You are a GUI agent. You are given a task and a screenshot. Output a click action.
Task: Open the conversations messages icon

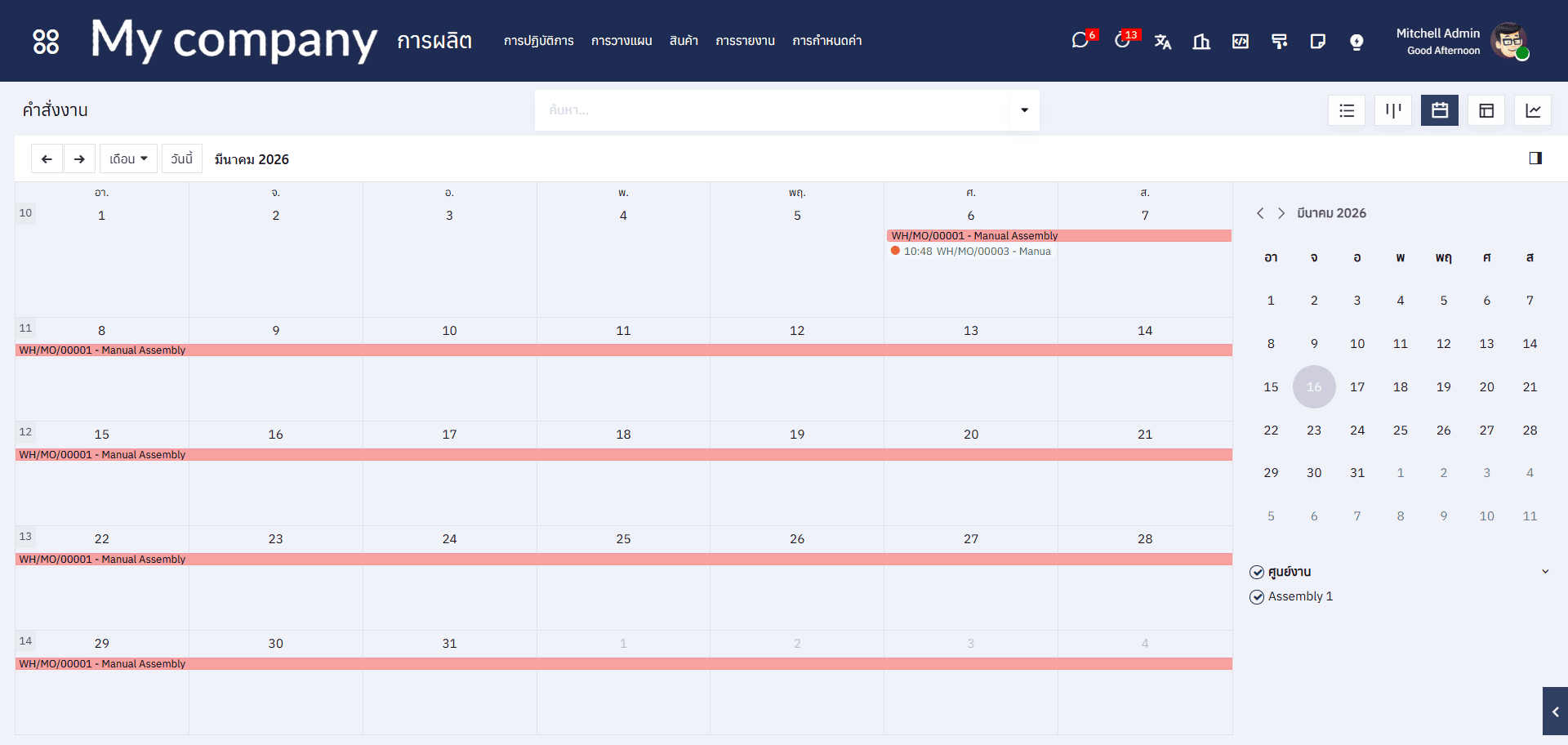pos(1080,41)
